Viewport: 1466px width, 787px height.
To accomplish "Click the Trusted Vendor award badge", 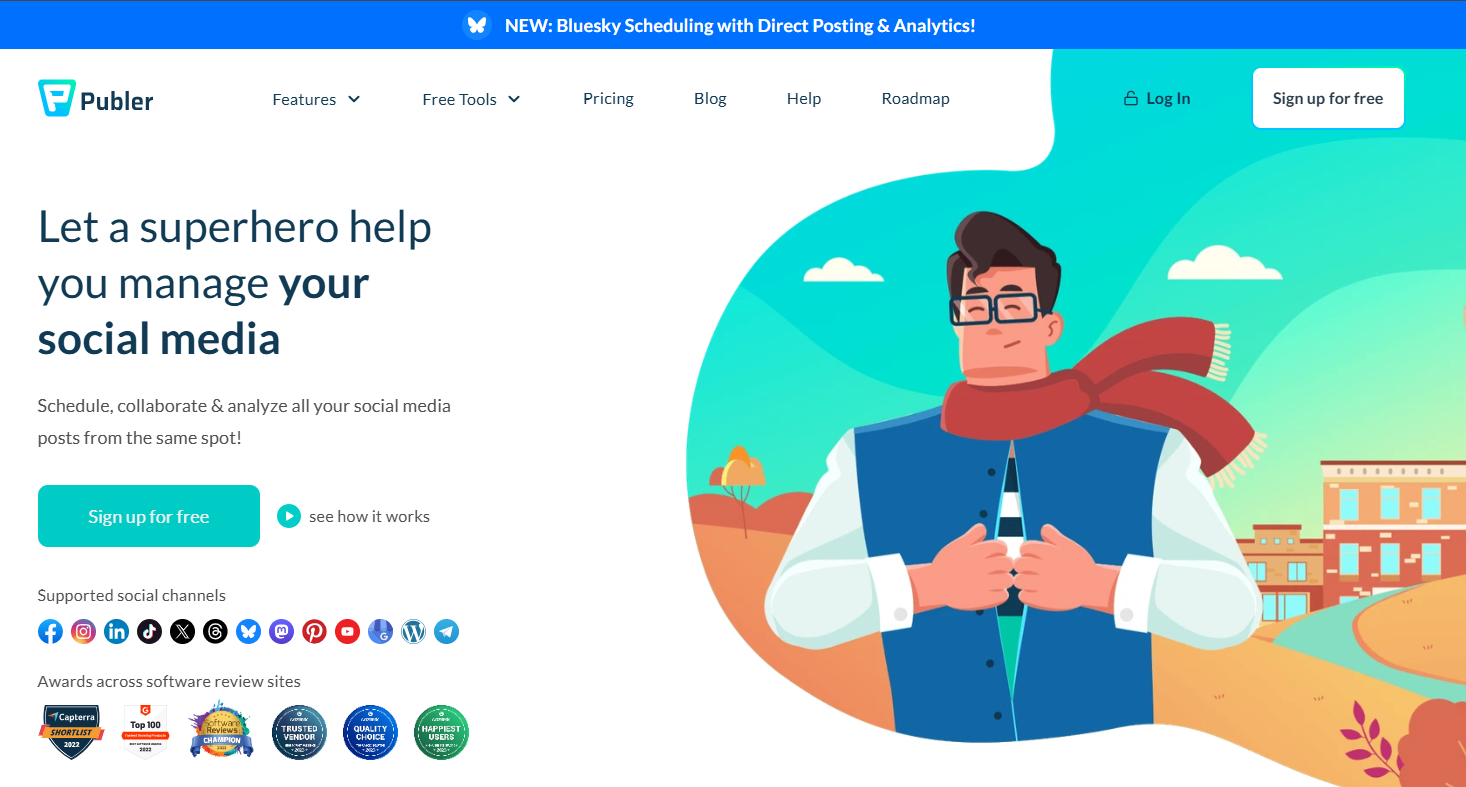I will [299, 732].
